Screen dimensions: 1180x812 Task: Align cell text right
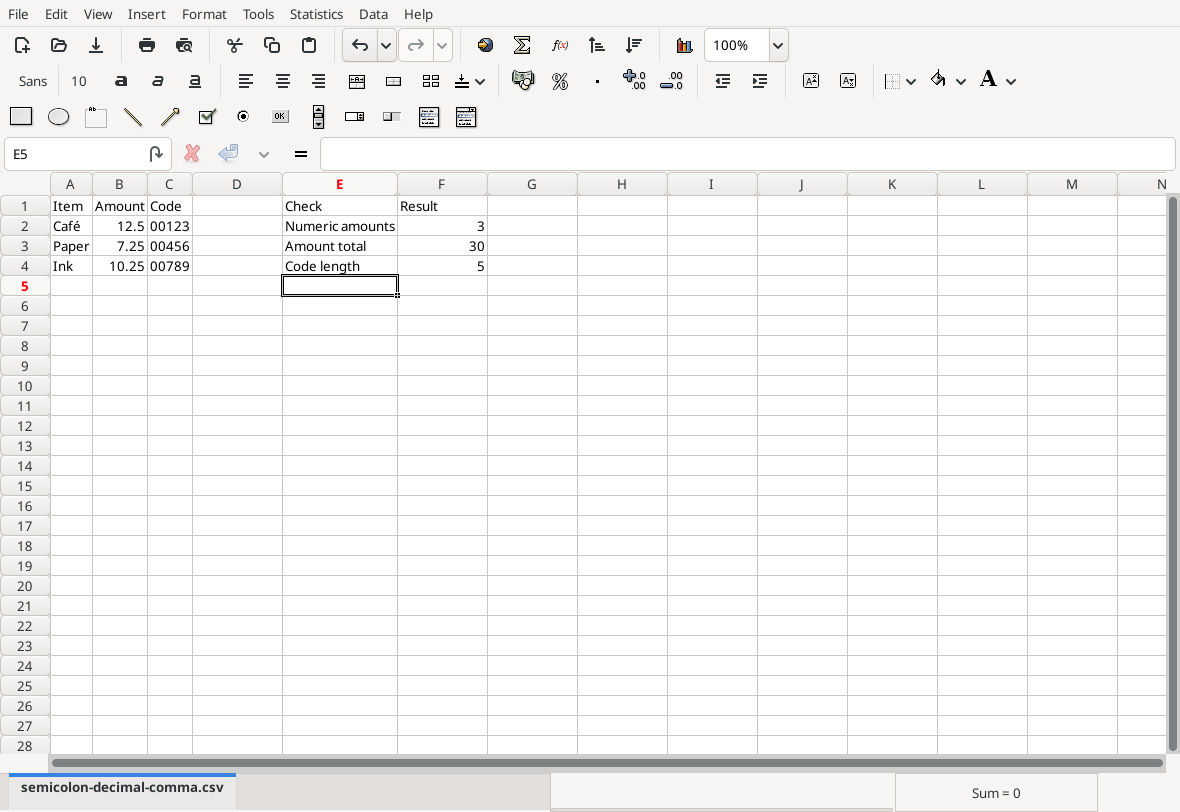[318, 81]
